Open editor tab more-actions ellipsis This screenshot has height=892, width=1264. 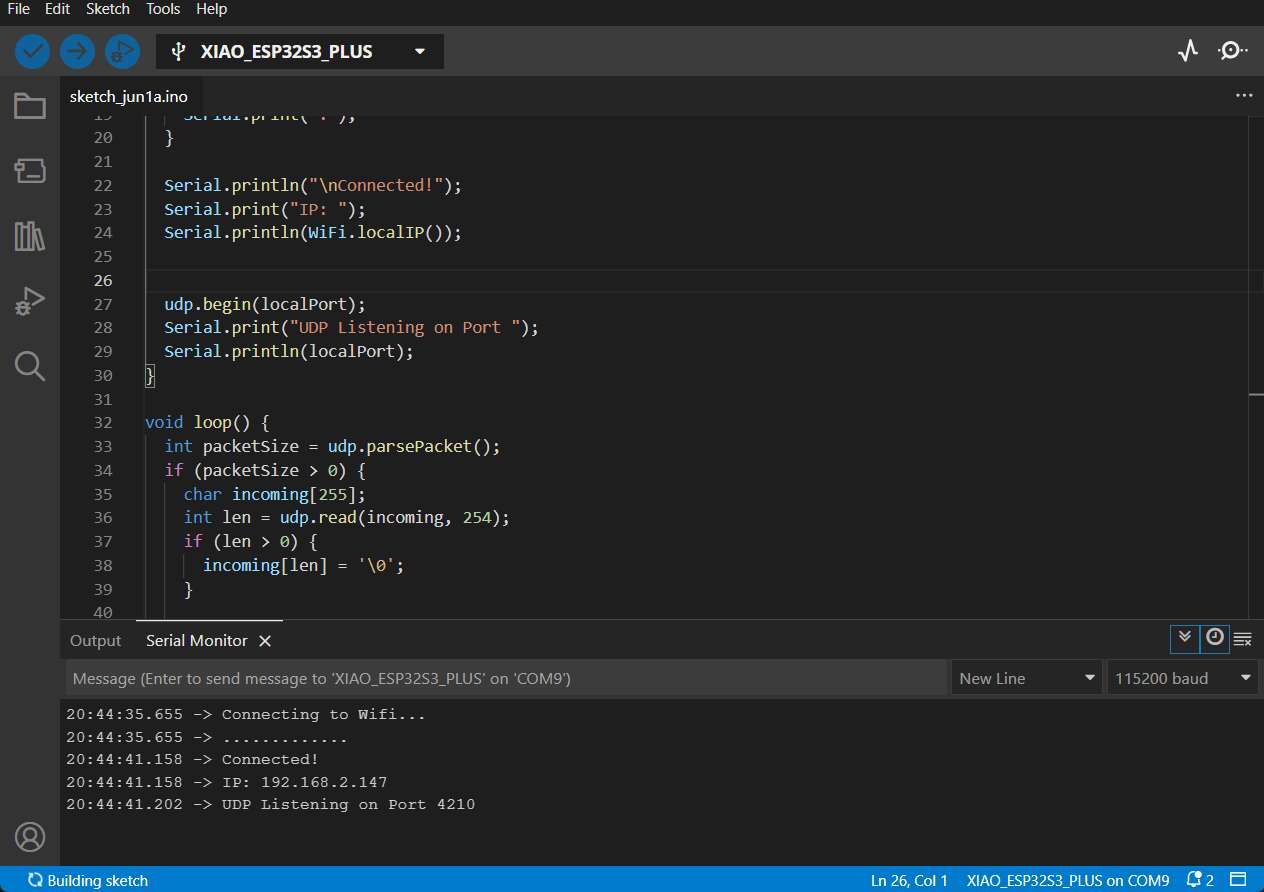point(1244,96)
